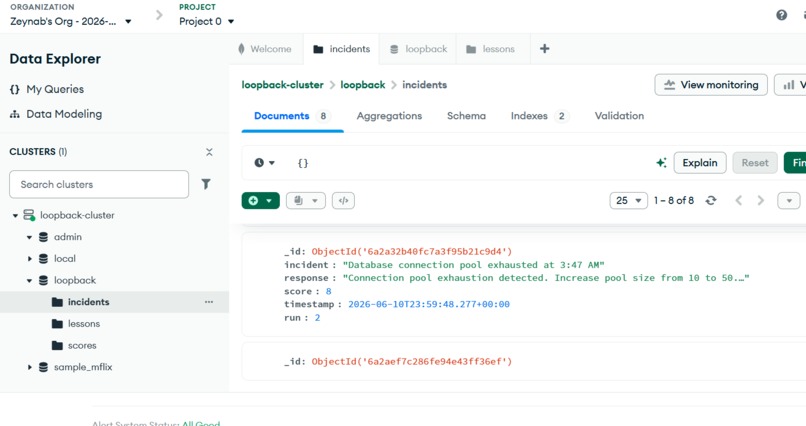
Task: Open the view options dropdown after pagination arrows
Action: 789,200
